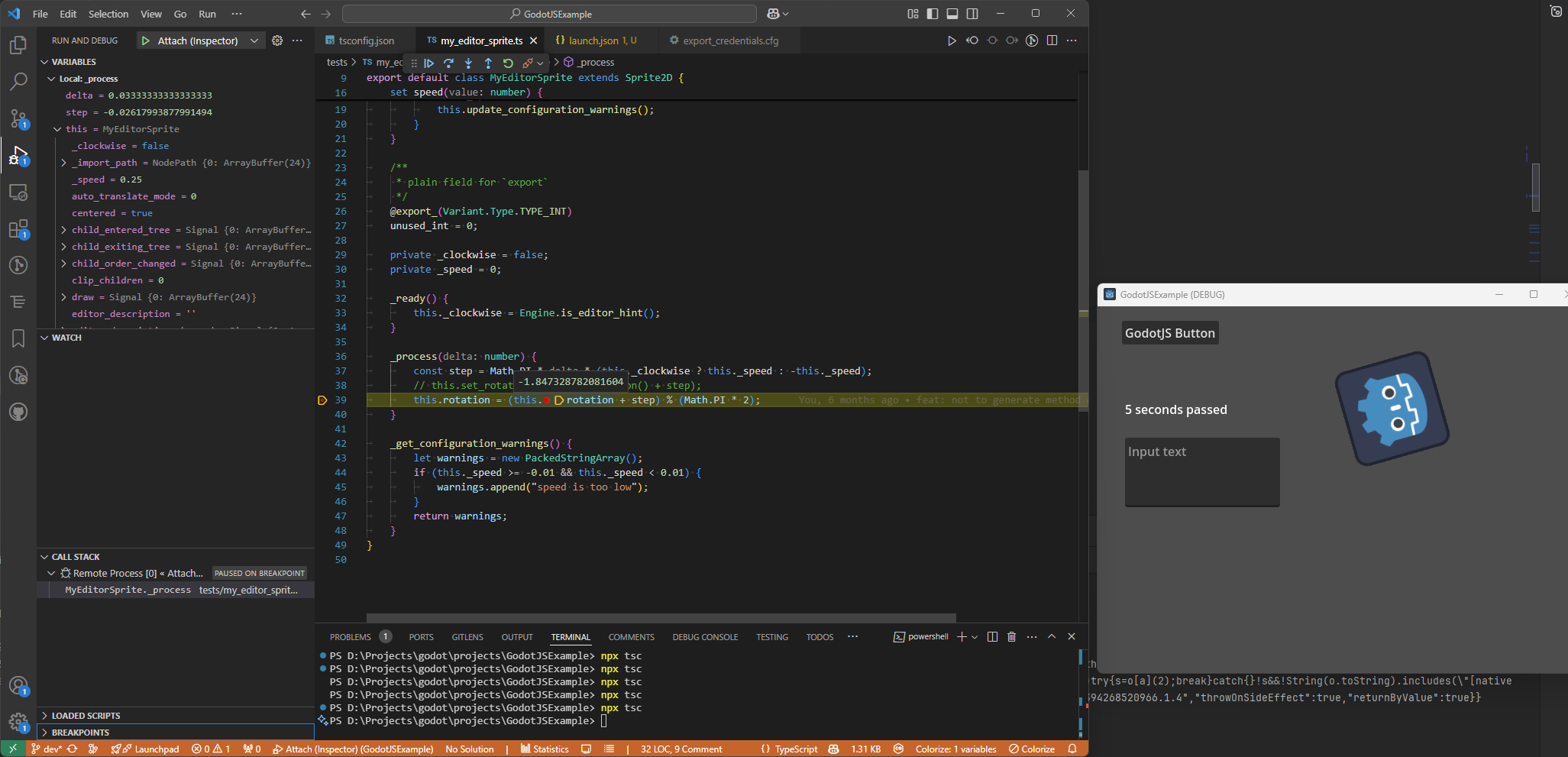The height and width of the screenshot is (757, 1568).
Task: Open the new terminal profile dropdown
Action: 975,637
